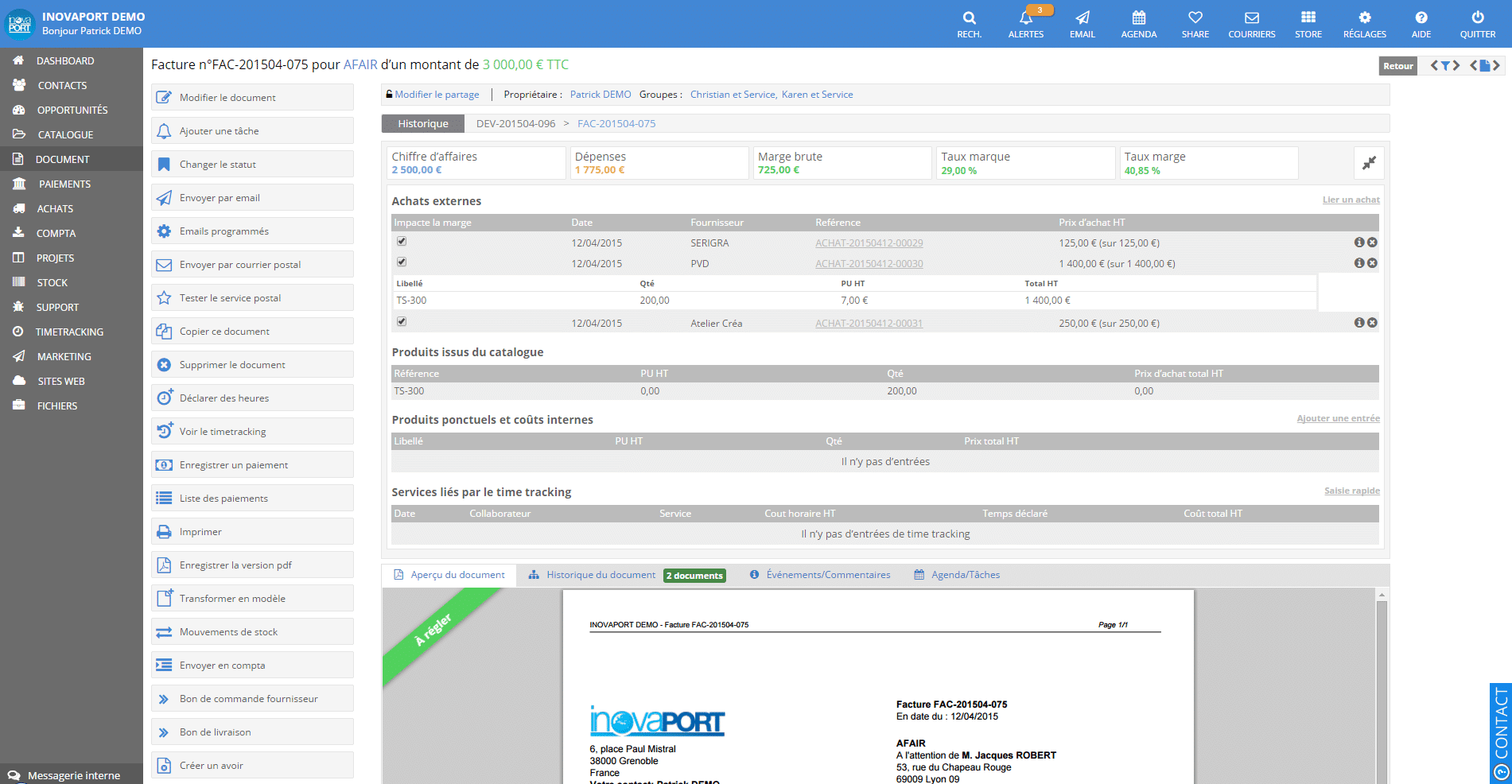Open Messagerie interne at the bottom left
1512x784 pixels.
[72, 775]
